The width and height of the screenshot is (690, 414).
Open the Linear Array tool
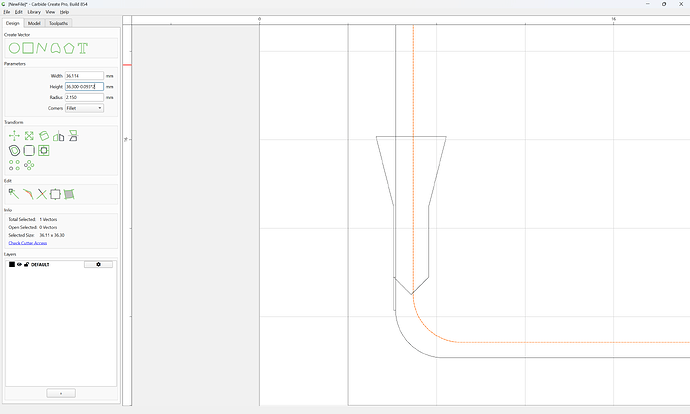[x=14, y=165]
